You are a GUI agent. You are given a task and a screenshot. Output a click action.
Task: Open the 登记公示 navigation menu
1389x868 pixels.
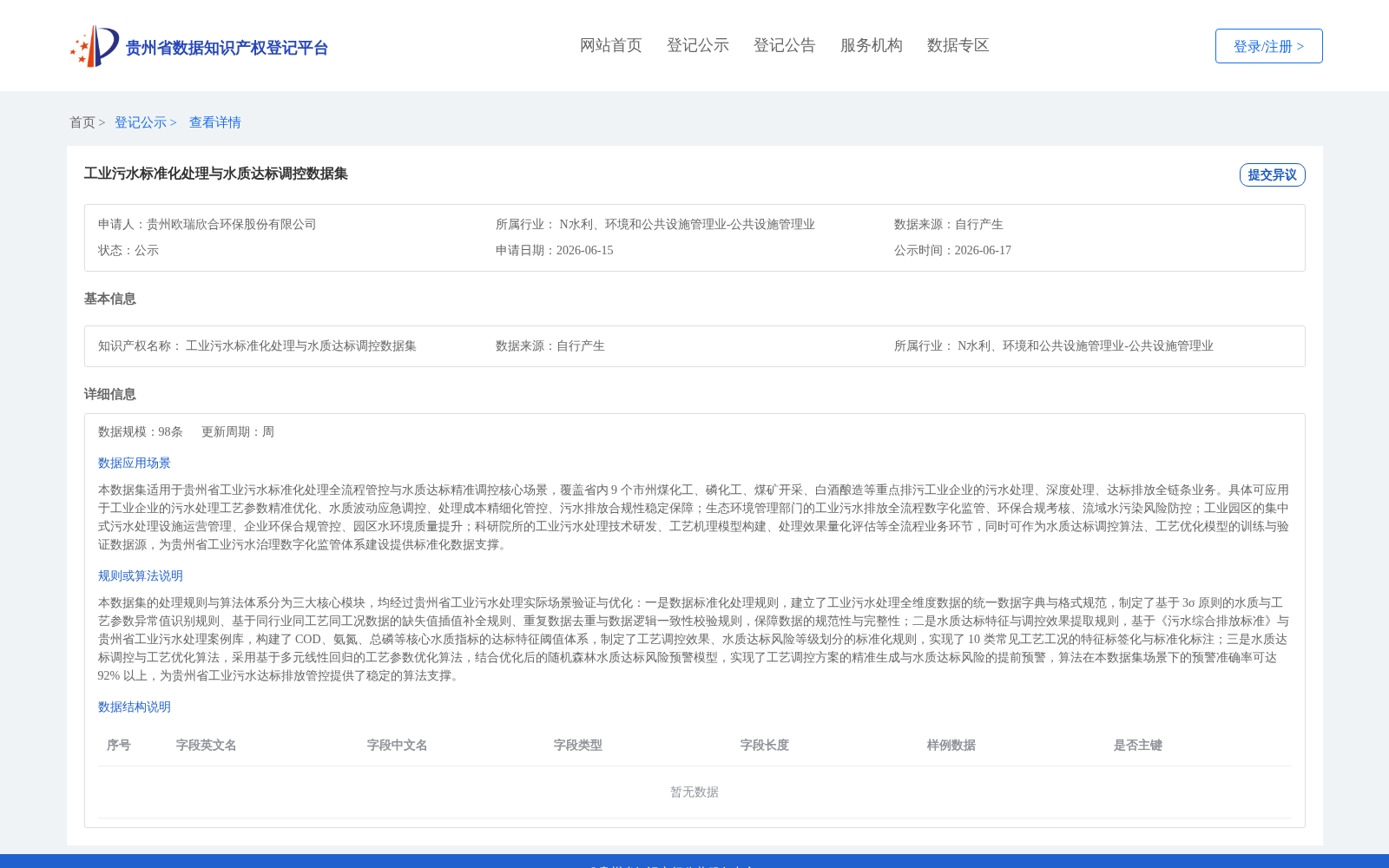tap(698, 45)
